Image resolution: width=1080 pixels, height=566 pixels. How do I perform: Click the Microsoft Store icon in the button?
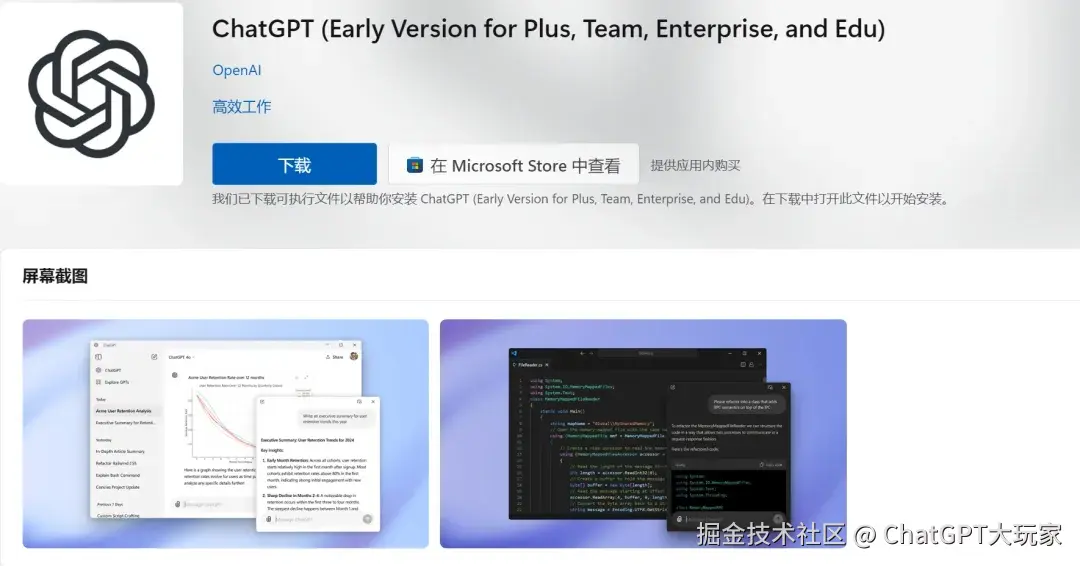415,165
